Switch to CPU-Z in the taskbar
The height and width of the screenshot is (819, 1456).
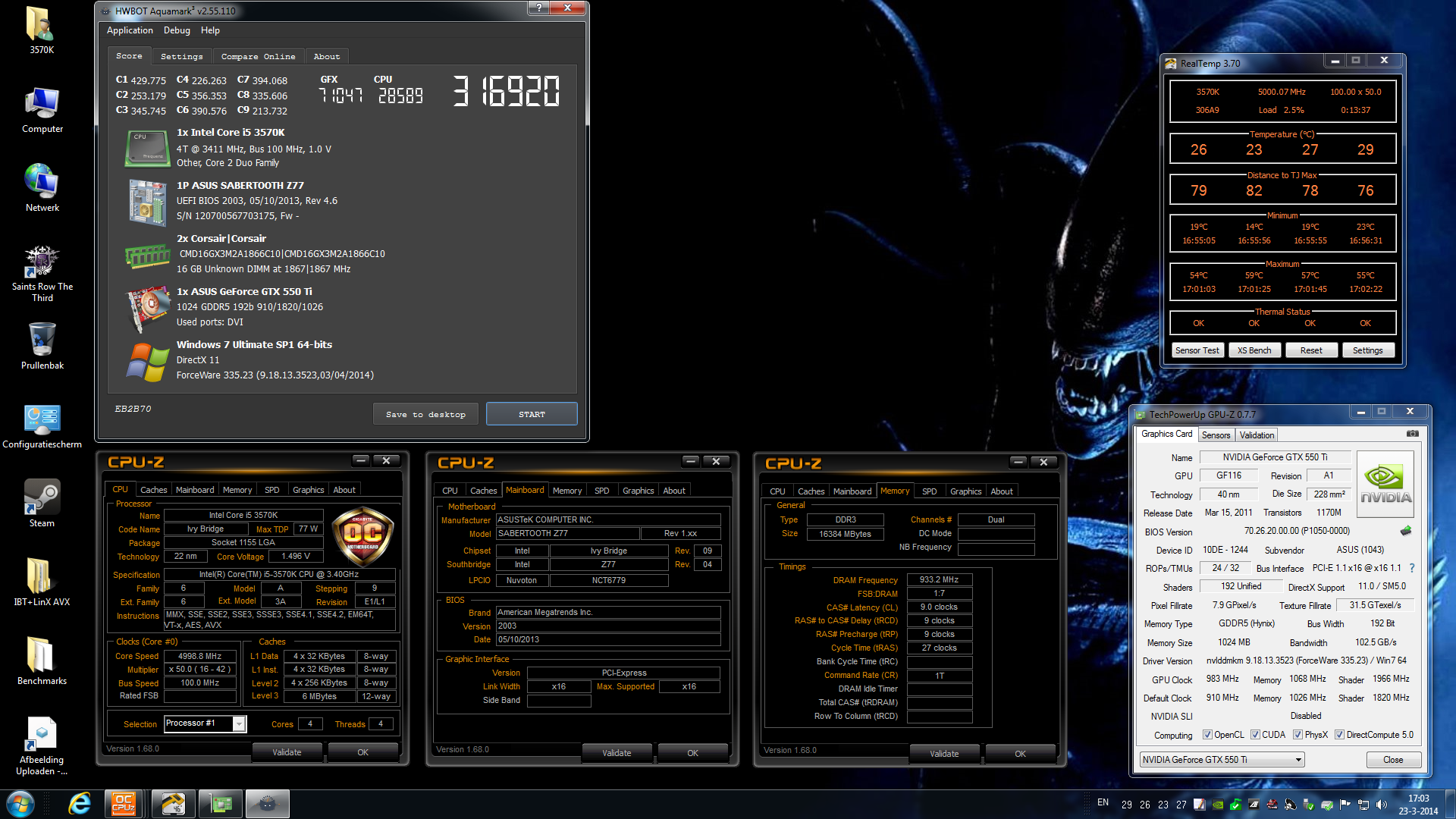124,804
